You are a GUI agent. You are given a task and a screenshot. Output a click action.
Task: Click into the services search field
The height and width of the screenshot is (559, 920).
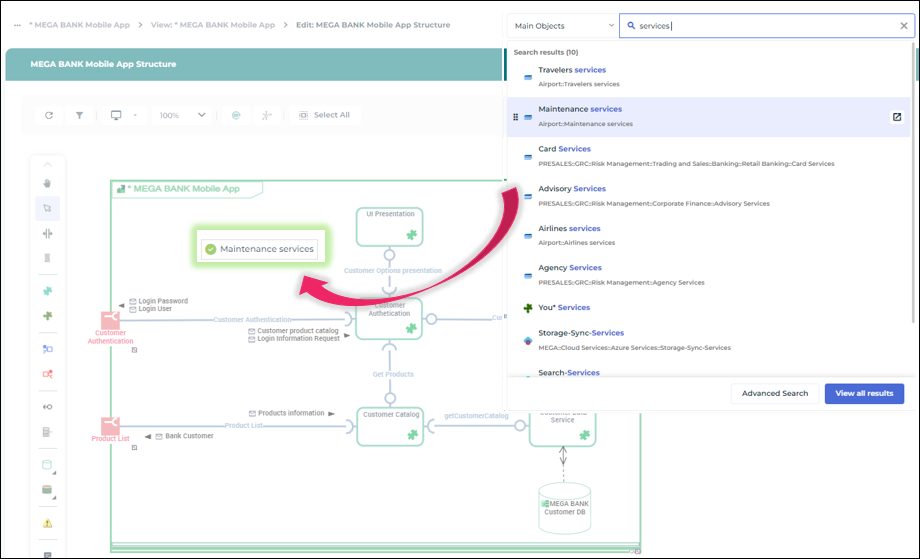point(760,26)
